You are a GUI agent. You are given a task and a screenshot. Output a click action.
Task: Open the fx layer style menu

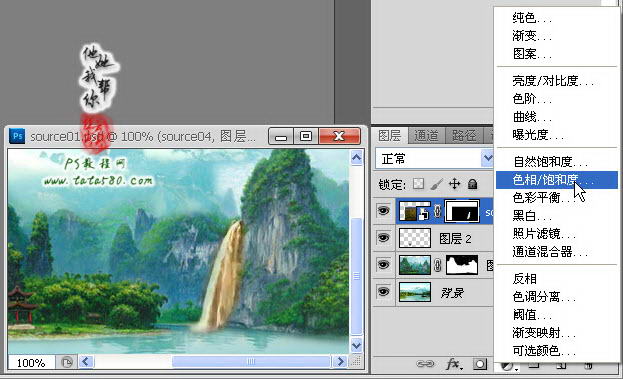click(x=454, y=364)
